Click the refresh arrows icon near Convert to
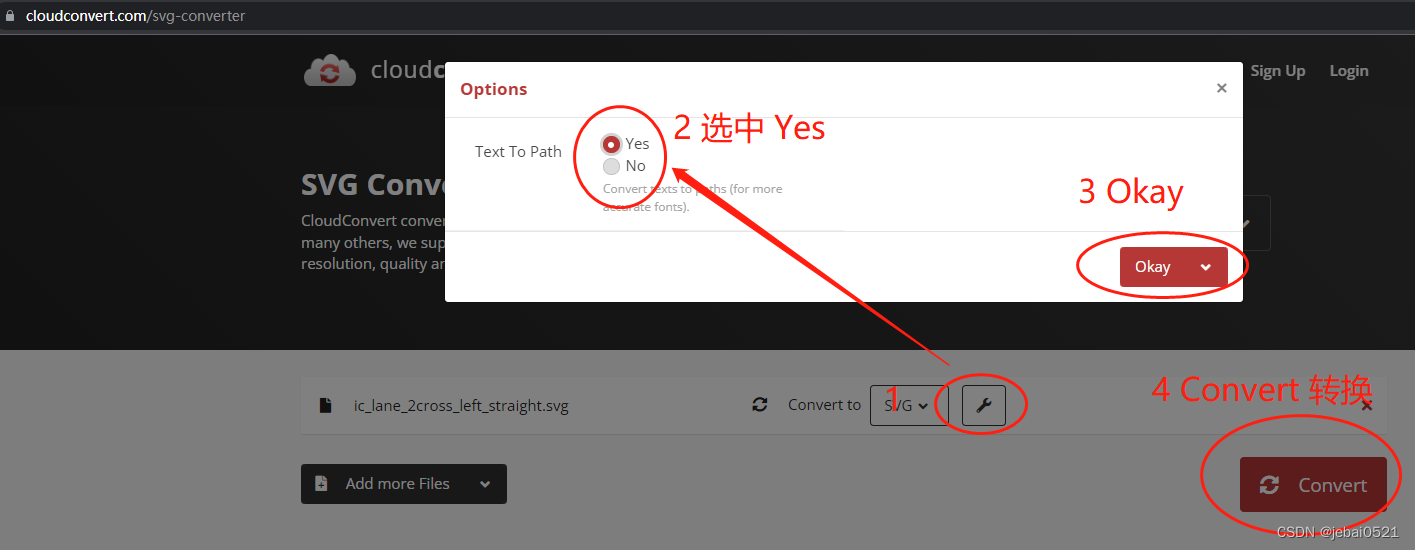The width and height of the screenshot is (1415, 550). tap(760, 405)
